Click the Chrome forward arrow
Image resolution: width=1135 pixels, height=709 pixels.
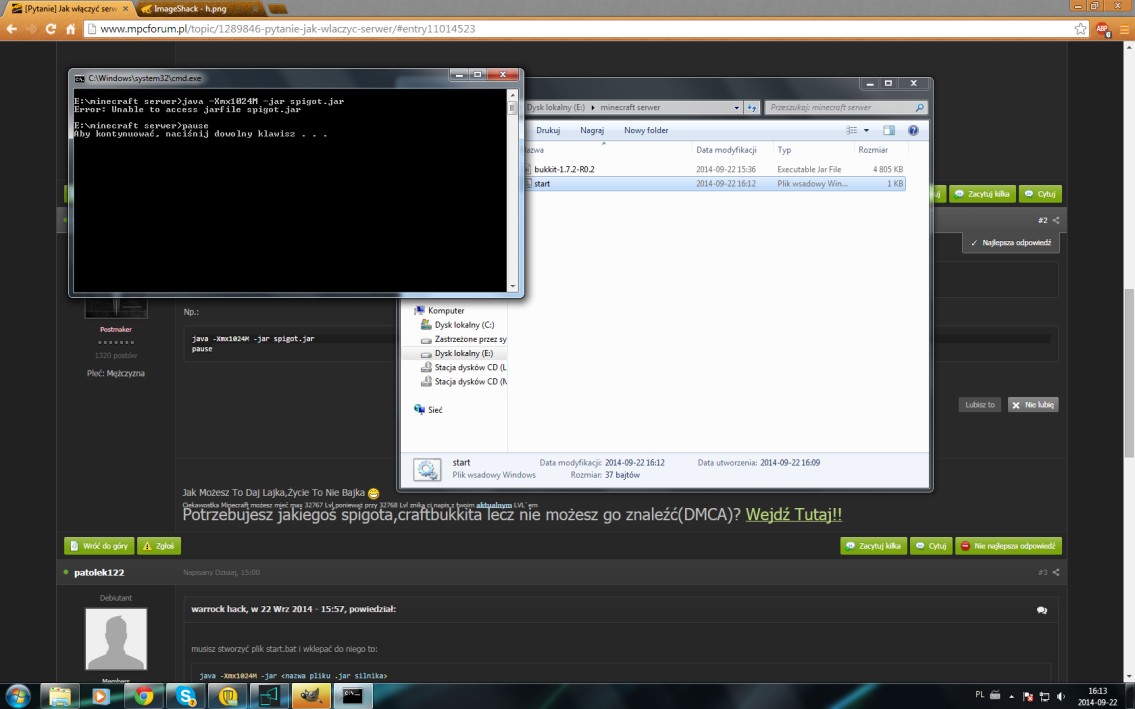(31, 29)
